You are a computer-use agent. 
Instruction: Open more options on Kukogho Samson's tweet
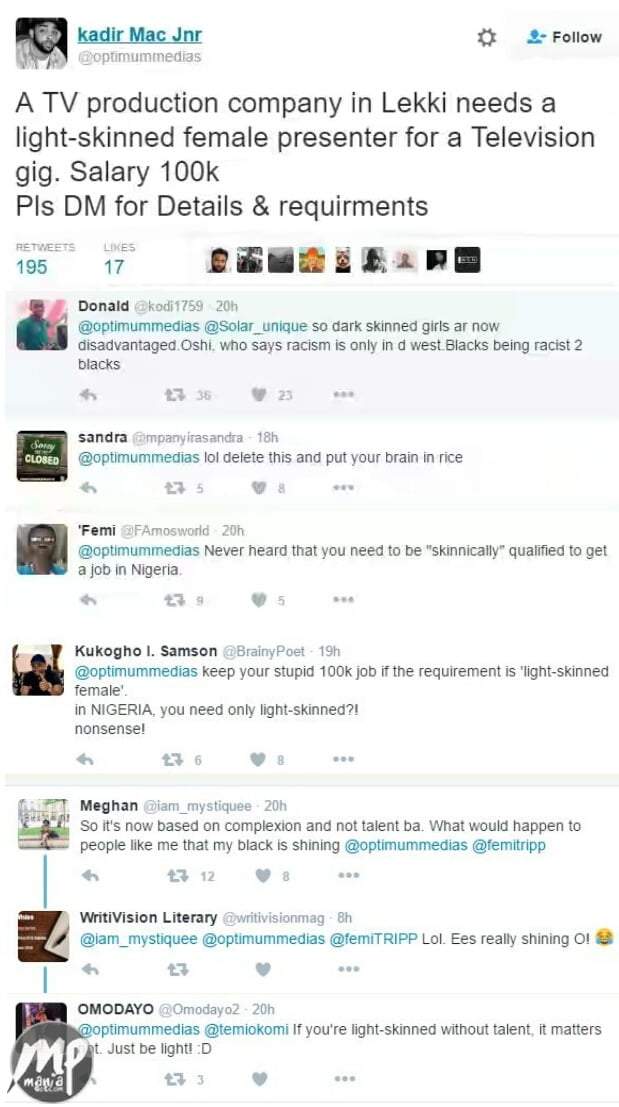(x=344, y=760)
